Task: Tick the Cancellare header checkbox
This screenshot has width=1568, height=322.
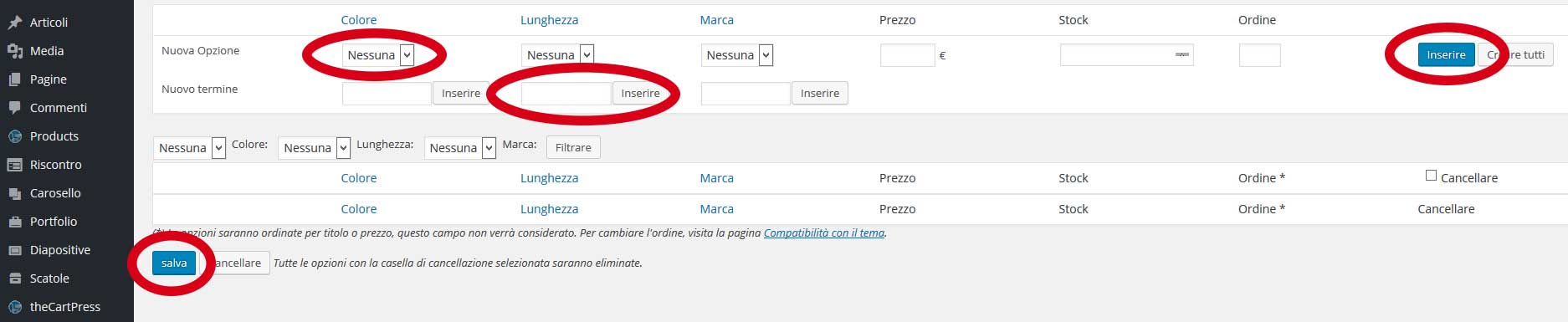Action: pyautogui.click(x=1431, y=176)
